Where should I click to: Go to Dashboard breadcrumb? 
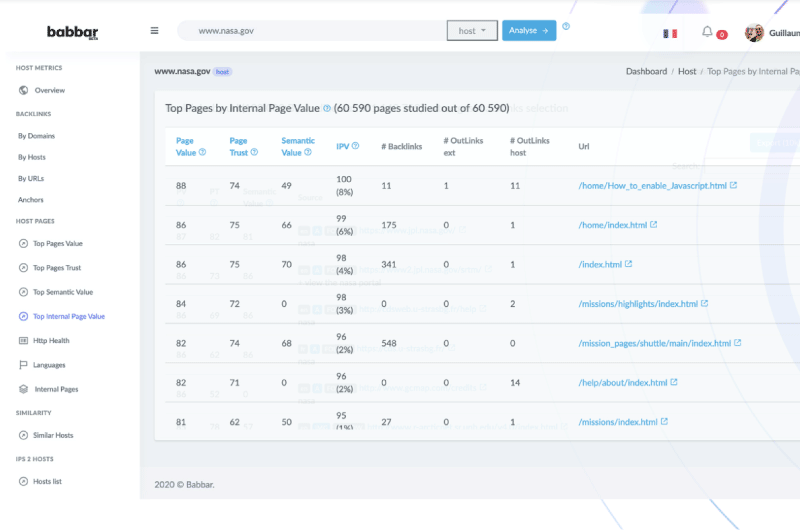646,71
